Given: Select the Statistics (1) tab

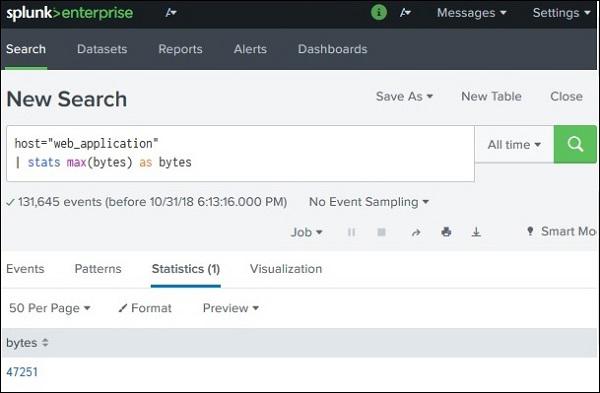Looking at the screenshot, I should point(186,269).
